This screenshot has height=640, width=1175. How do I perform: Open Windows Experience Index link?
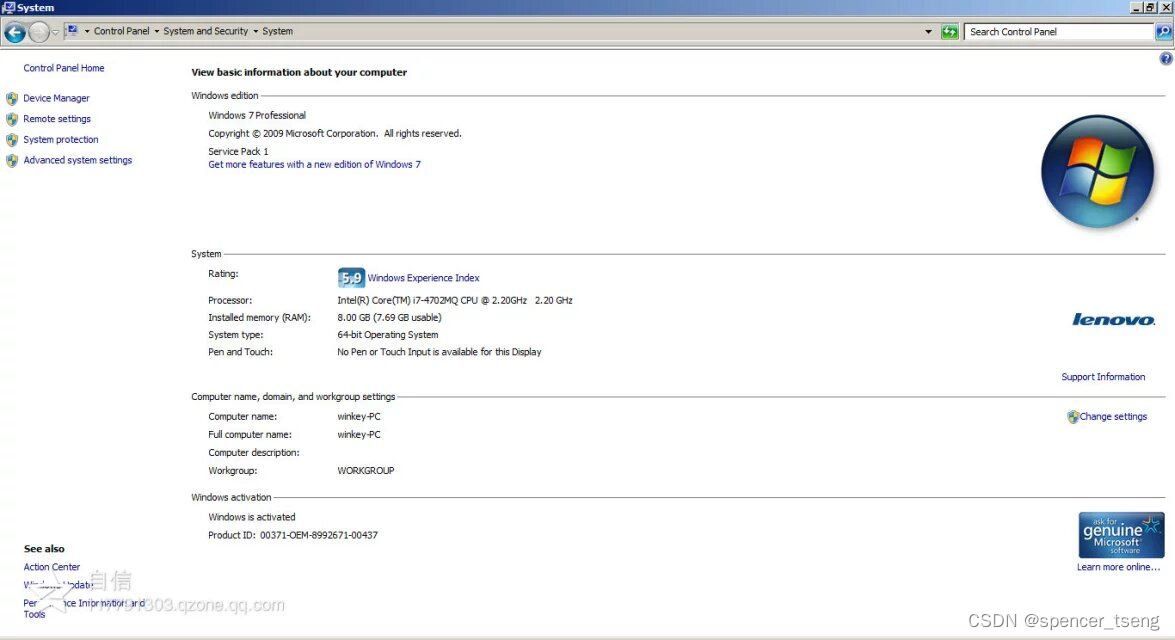(x=423, y=278)
